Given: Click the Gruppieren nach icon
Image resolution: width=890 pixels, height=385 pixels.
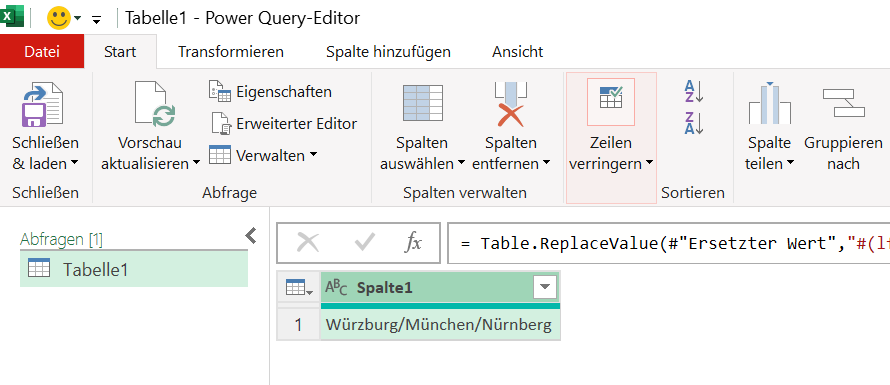Looking at the screenshot, I should (843, 103).
